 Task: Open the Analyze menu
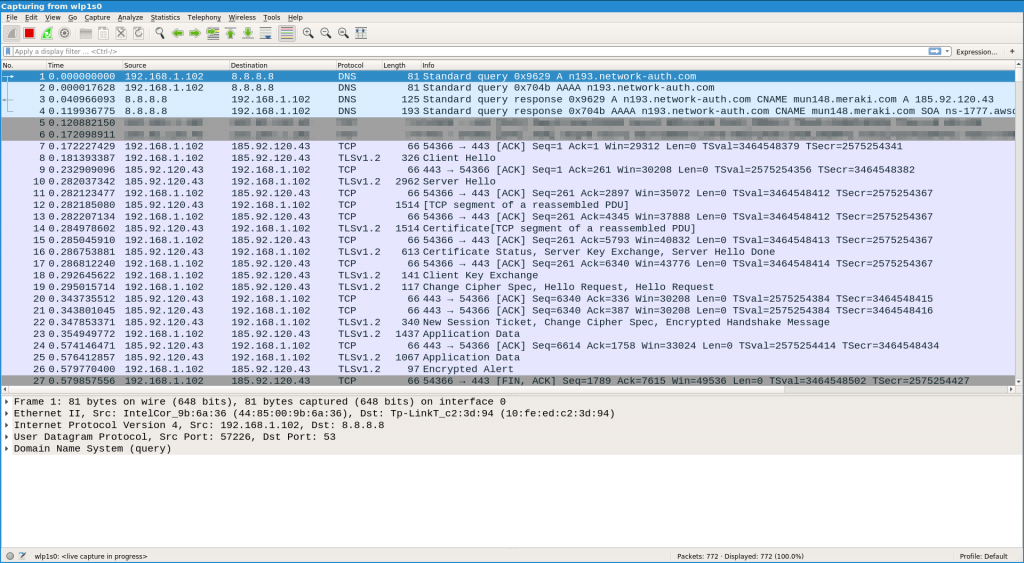tap(130, 18)
